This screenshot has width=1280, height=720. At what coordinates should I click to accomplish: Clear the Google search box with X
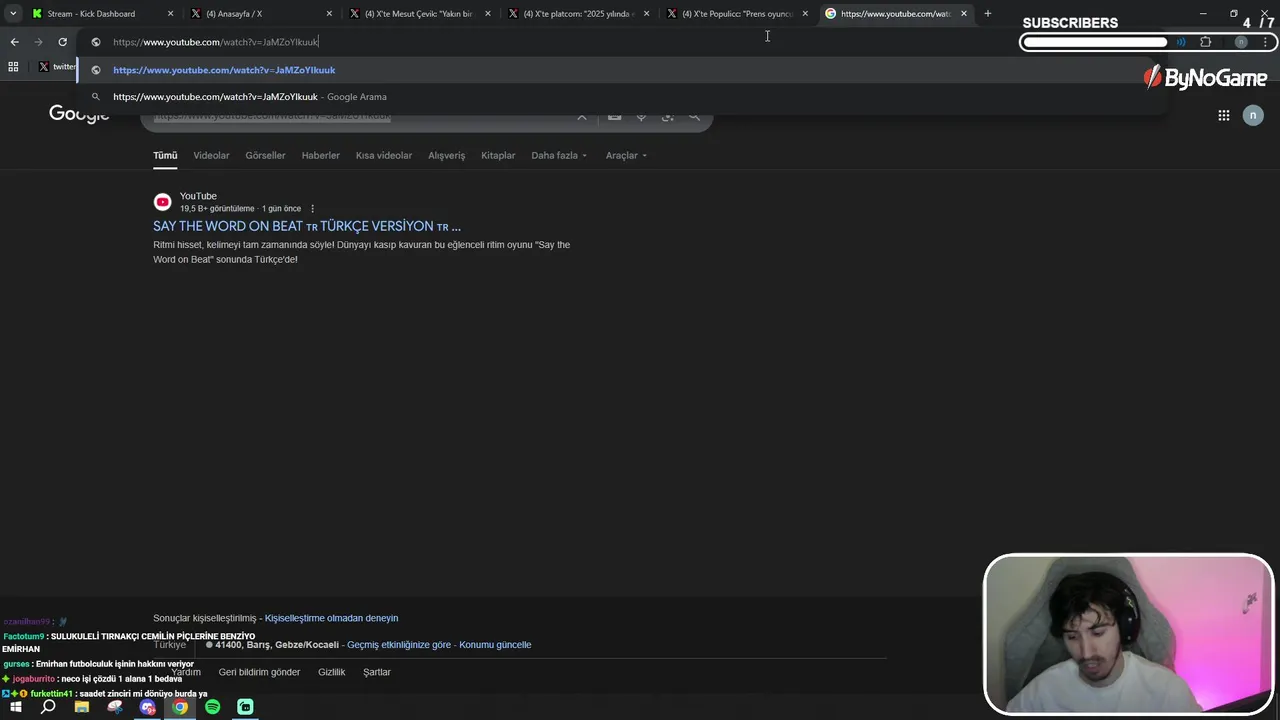coord(582,116)
